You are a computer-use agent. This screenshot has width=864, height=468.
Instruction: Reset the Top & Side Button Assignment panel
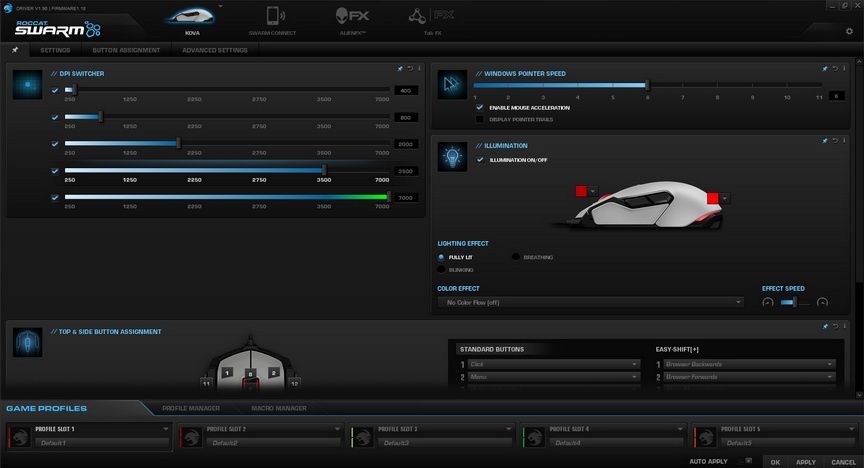(835, 326)
